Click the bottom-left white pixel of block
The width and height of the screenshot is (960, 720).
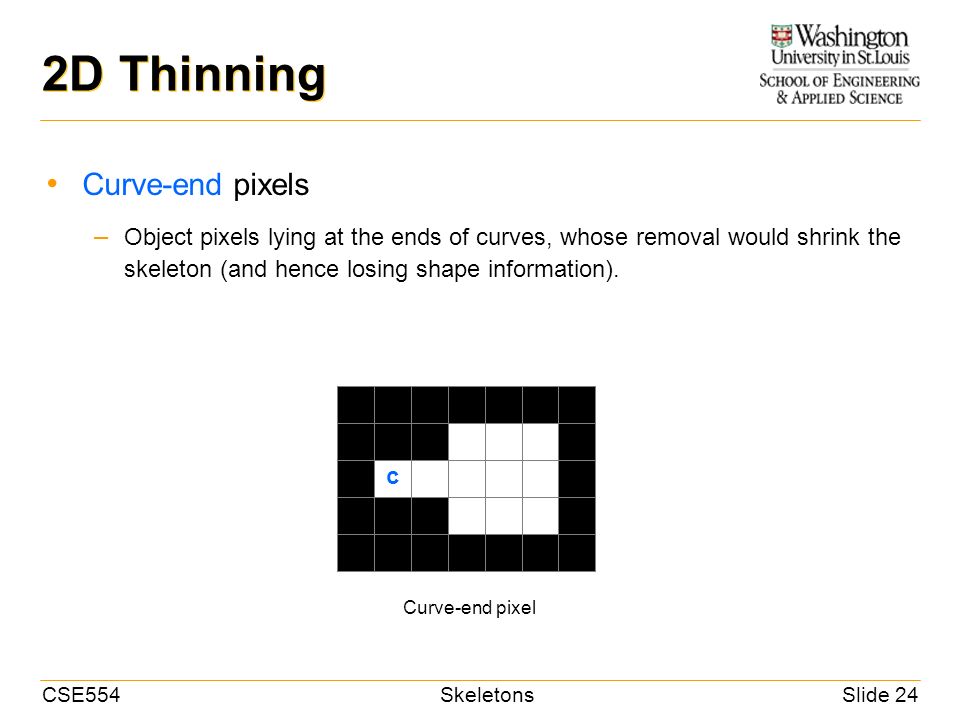coord(467,516)
